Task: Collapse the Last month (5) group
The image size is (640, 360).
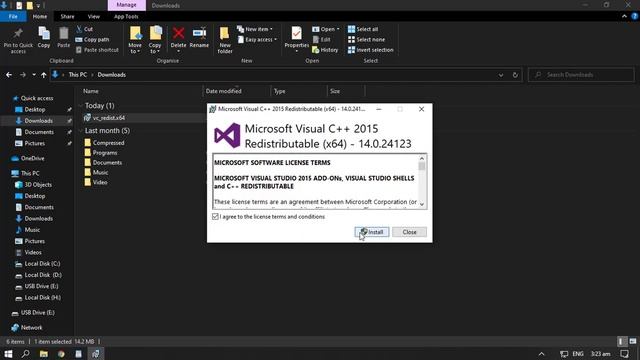Action: [80, 131]
